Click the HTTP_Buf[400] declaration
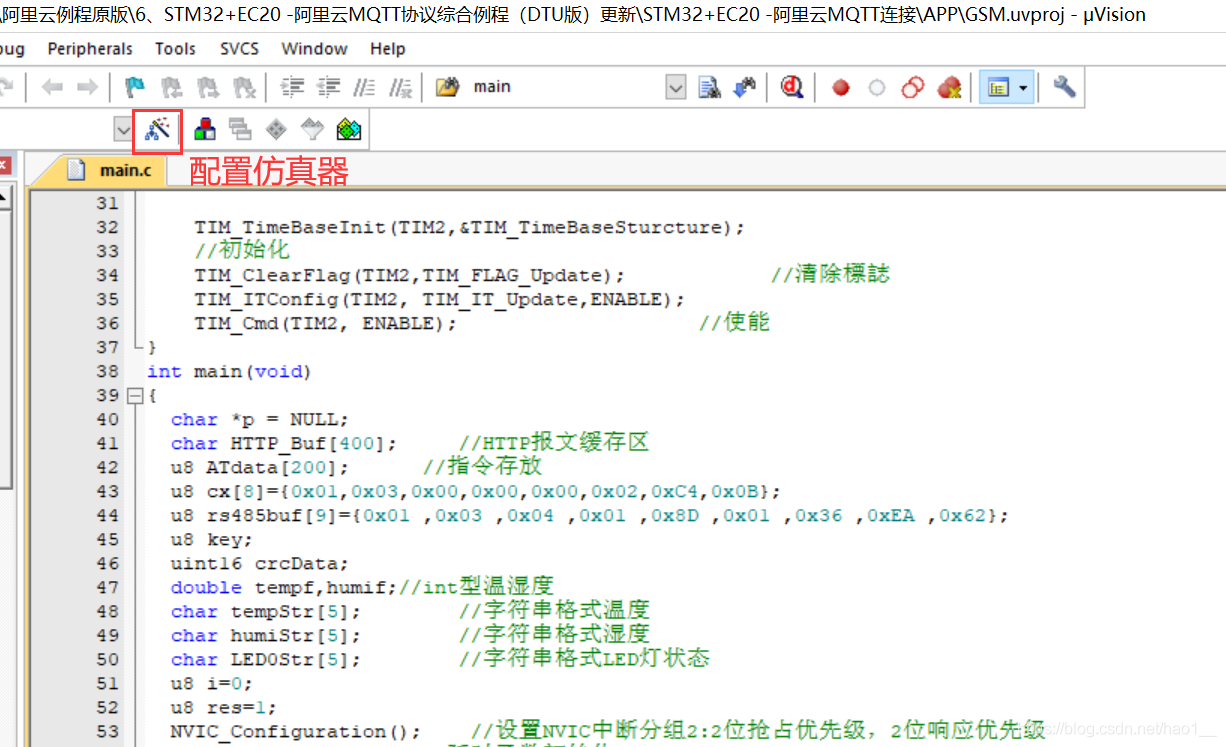 pyautogui.click(x=284, y=443)
